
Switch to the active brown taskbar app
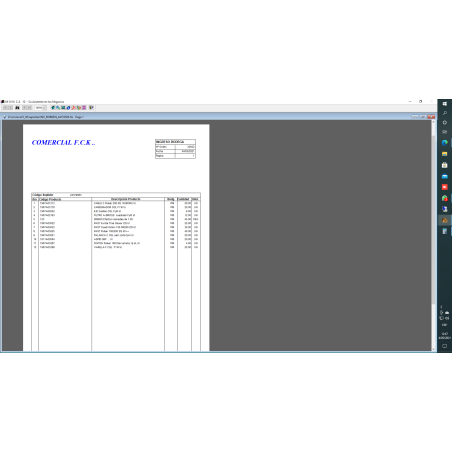[x=445, y=220]
